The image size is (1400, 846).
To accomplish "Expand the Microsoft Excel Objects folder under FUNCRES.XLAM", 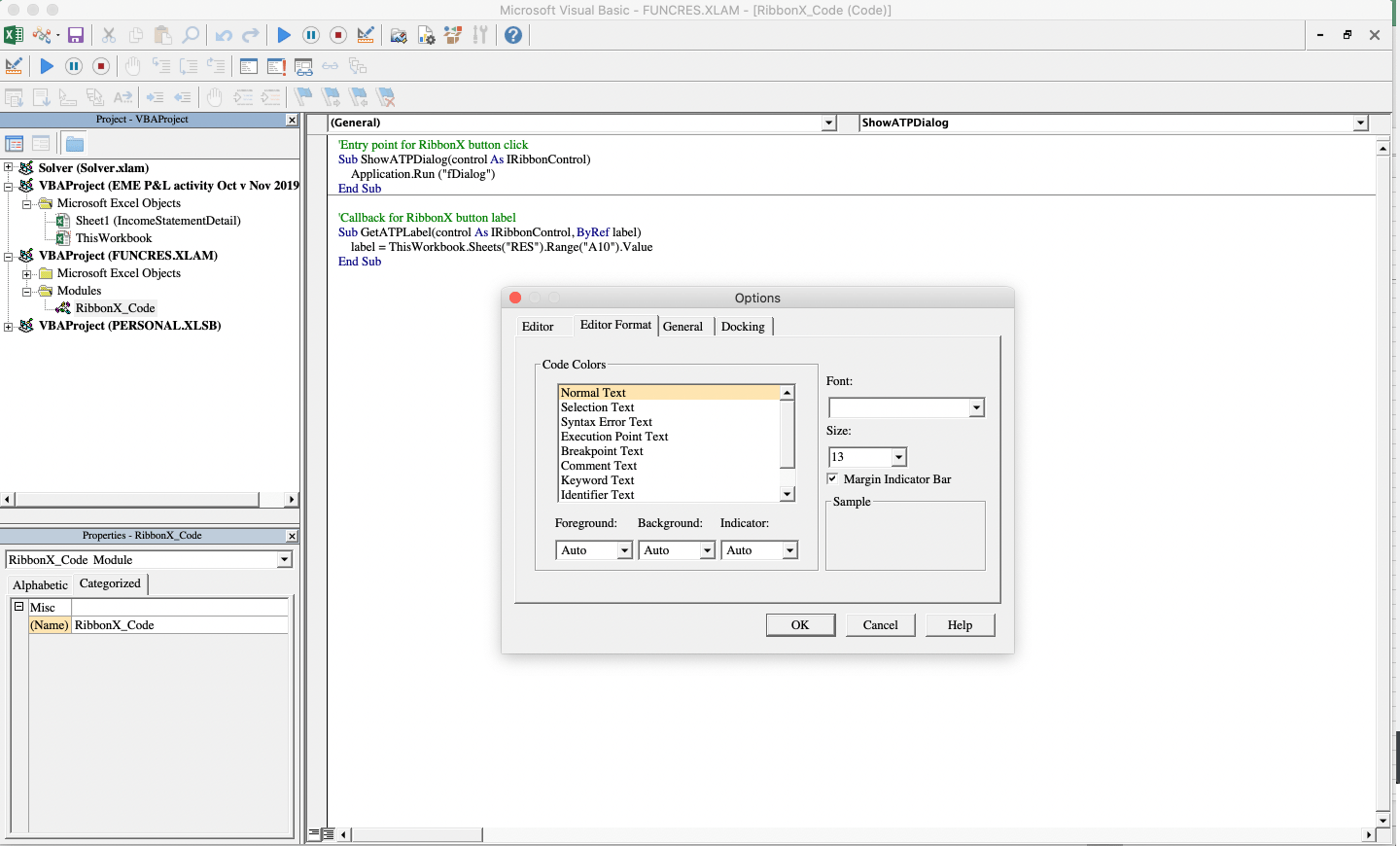I will [26, 273].
